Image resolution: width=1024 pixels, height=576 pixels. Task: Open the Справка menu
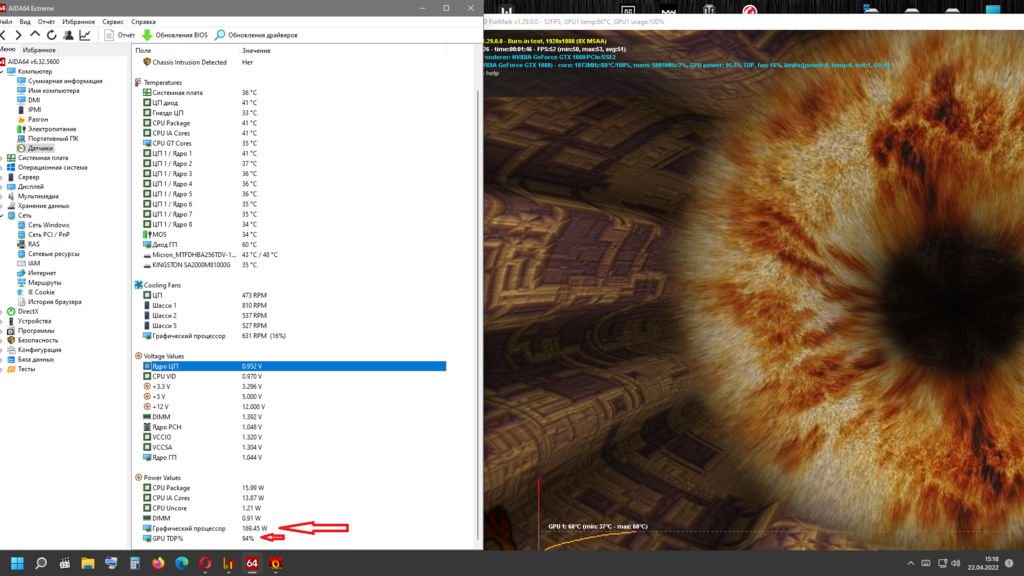(x=143, y=22)
